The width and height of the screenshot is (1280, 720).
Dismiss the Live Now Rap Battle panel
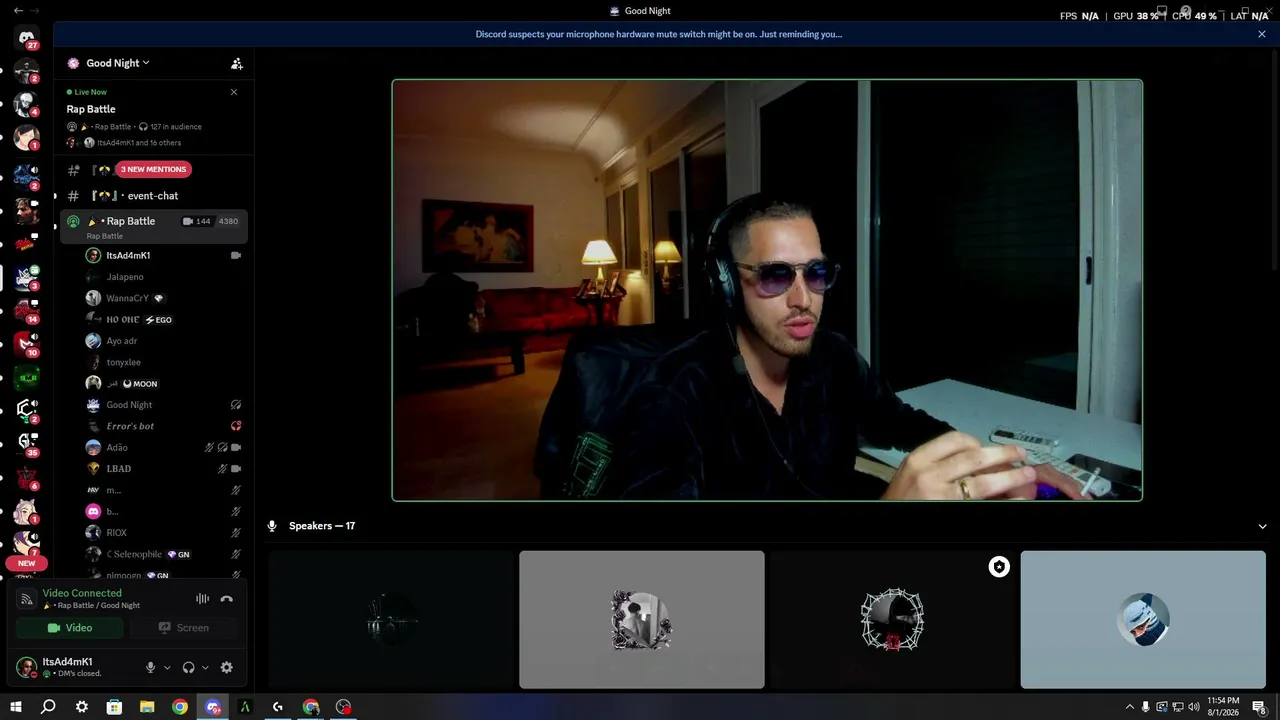[x=234, y=92]
